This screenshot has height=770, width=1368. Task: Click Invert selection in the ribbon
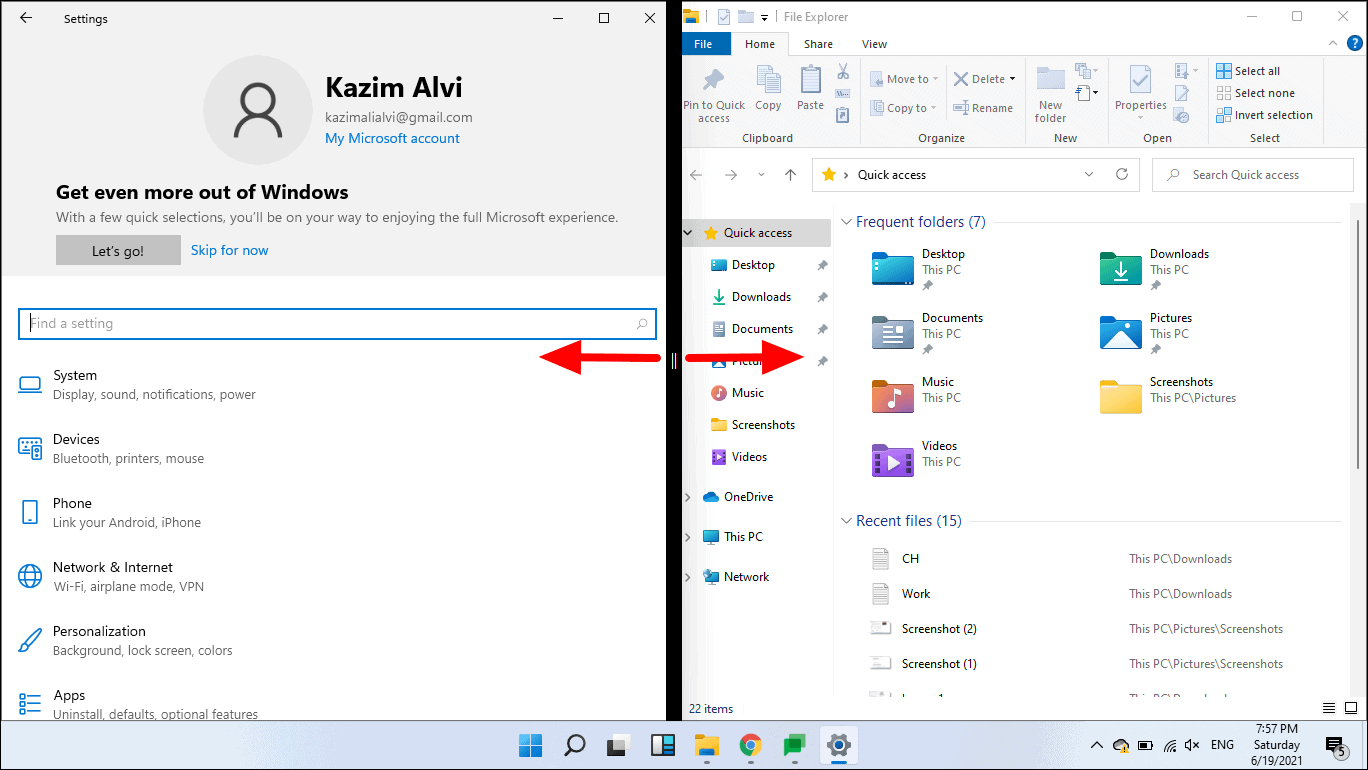point(1264,115)
